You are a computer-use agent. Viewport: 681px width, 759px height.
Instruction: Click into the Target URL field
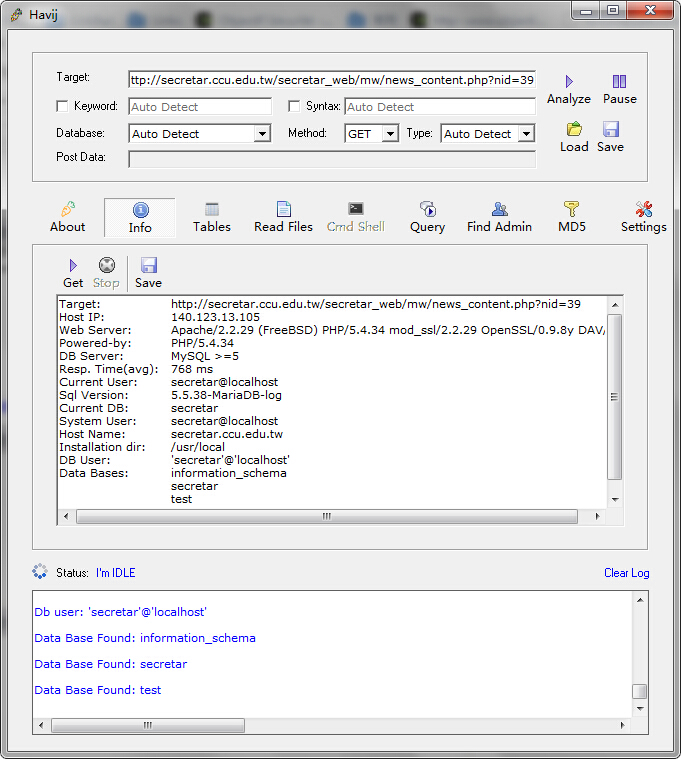[x=332, y=80]
